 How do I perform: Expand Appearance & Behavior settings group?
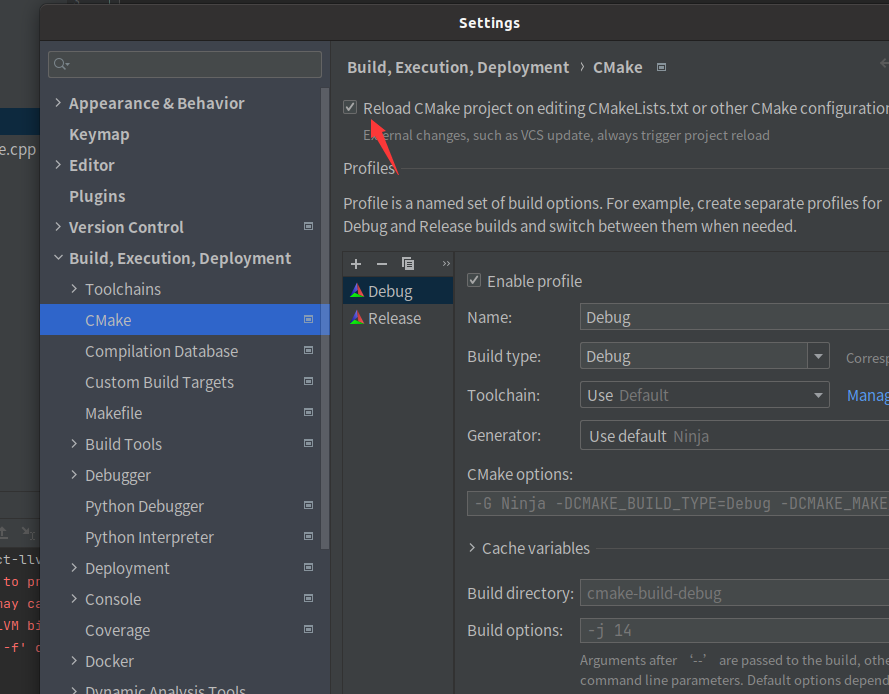58,103
